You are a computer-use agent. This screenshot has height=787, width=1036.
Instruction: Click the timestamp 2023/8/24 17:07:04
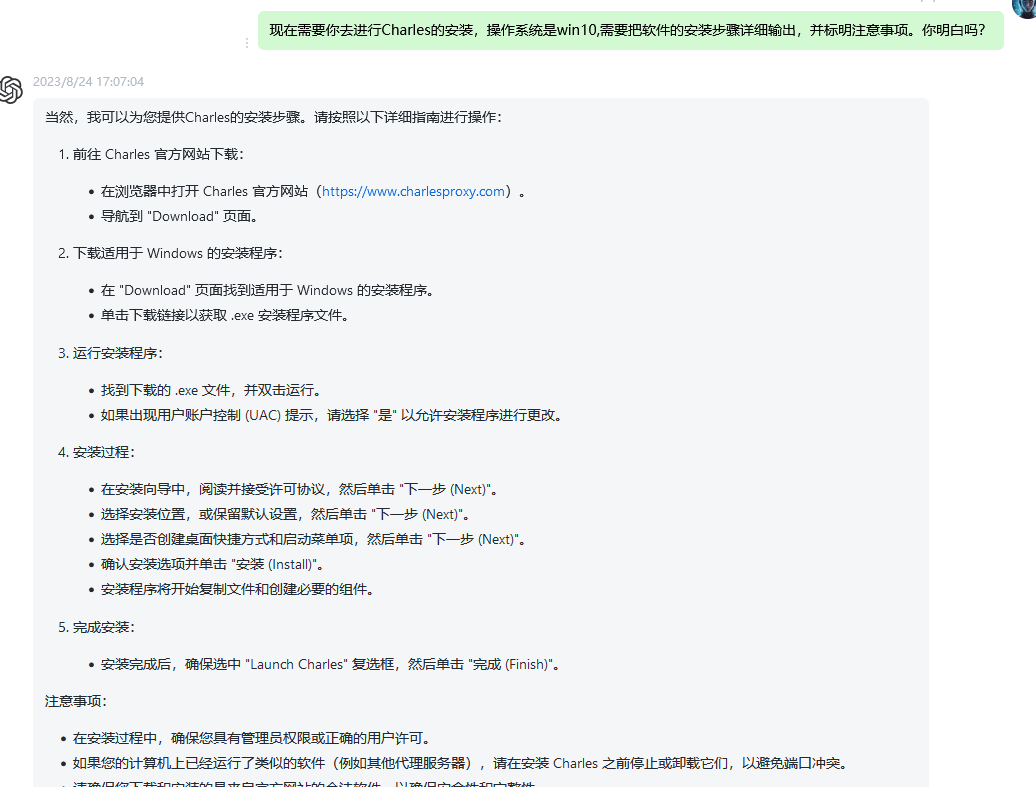tap(89, 81)
